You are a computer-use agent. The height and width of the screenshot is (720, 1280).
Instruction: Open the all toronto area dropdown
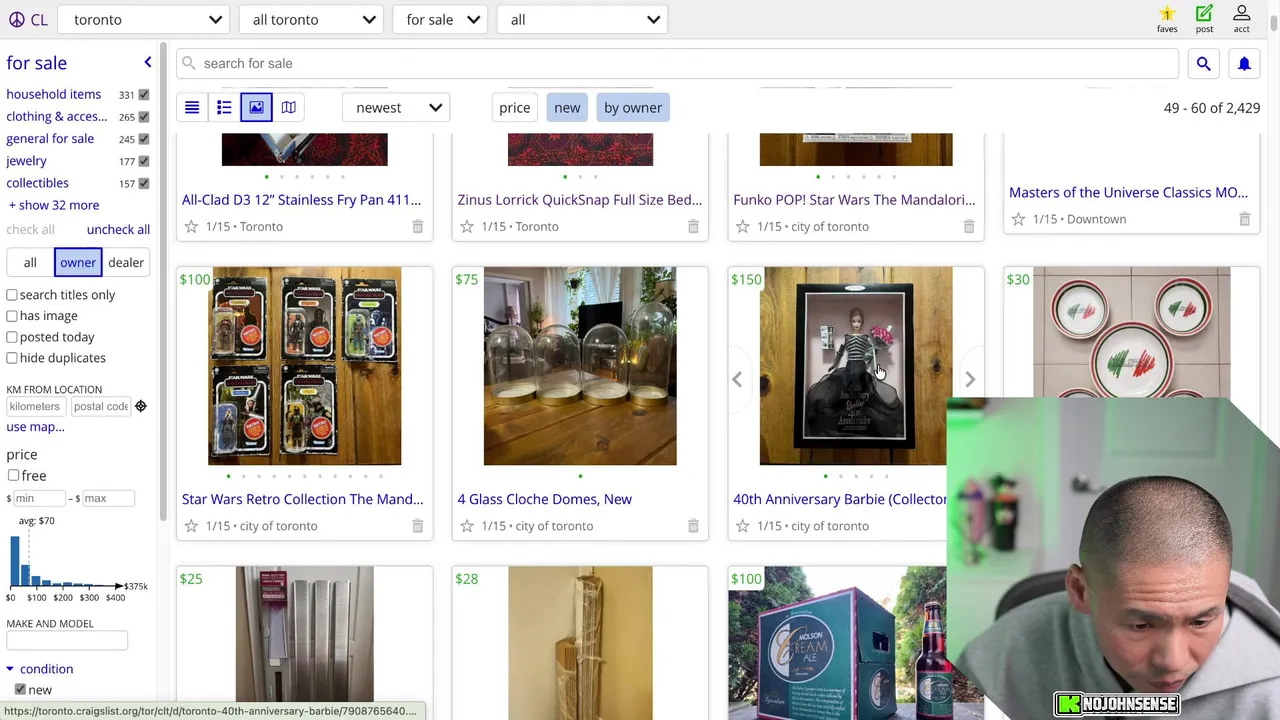(312, 19)
